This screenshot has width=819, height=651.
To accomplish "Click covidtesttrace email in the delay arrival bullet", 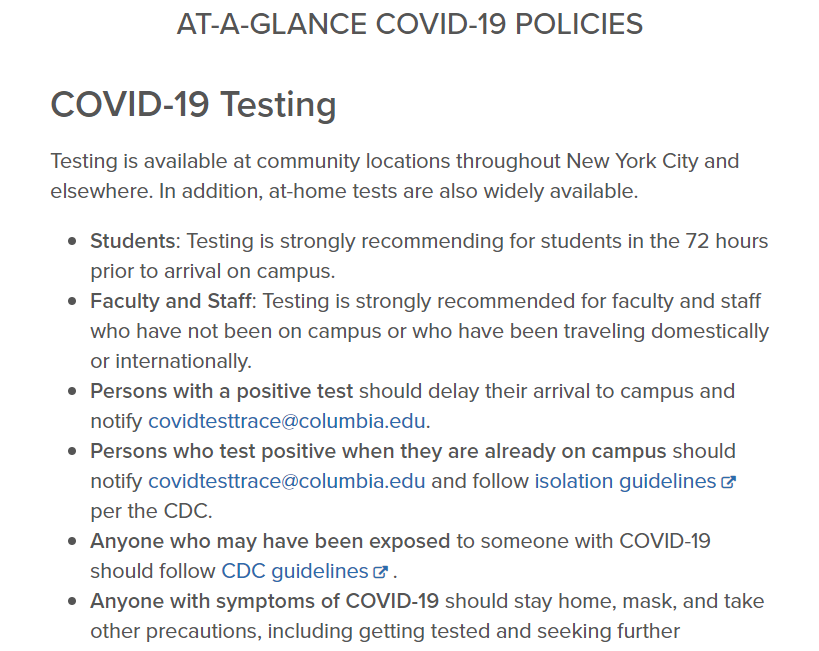I will pyautogui.click(x=287, y=421).
